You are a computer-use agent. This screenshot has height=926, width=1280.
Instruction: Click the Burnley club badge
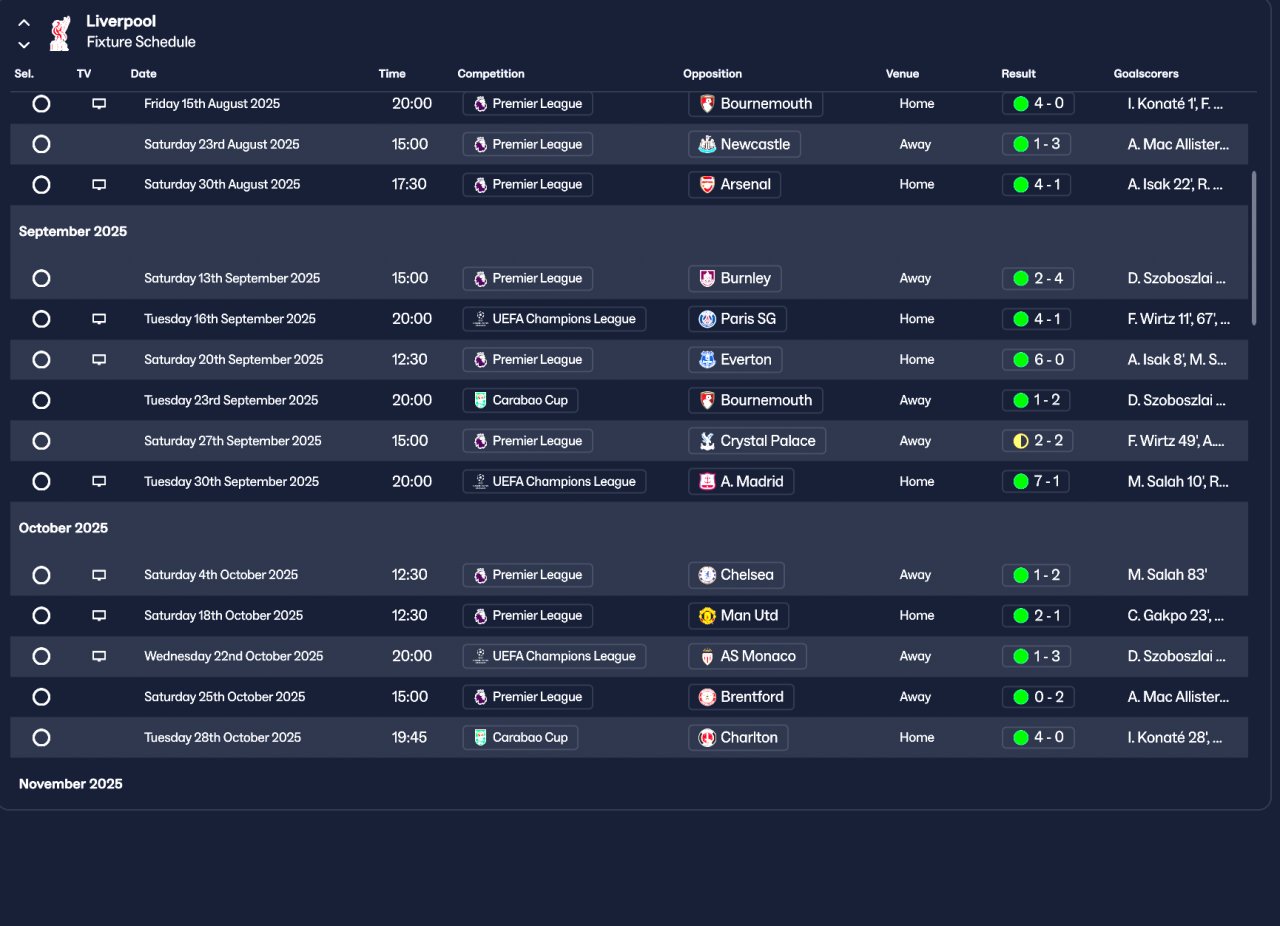click(x=707, y=278)
